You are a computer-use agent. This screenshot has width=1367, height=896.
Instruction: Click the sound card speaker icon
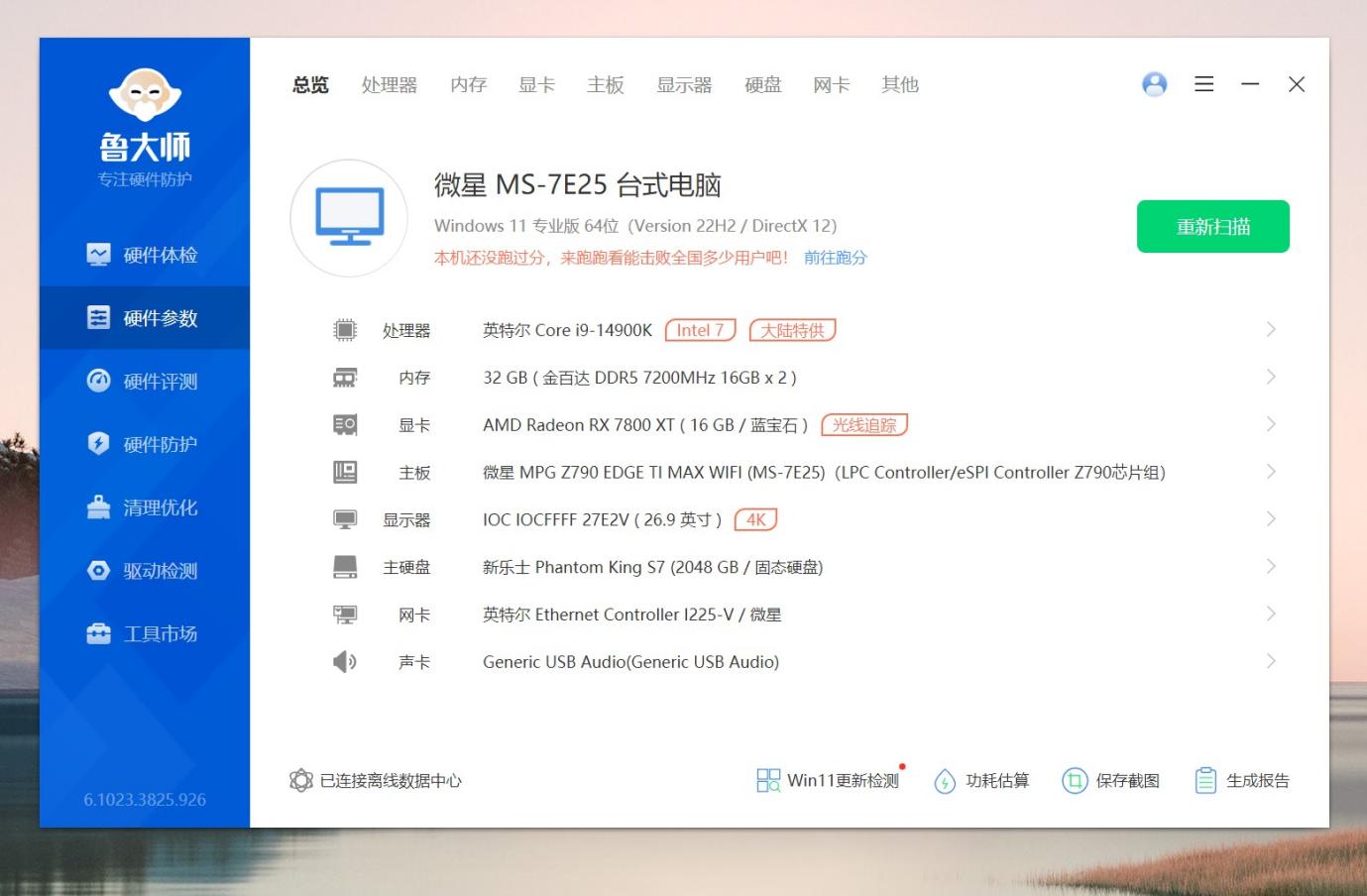coord(345,662)
